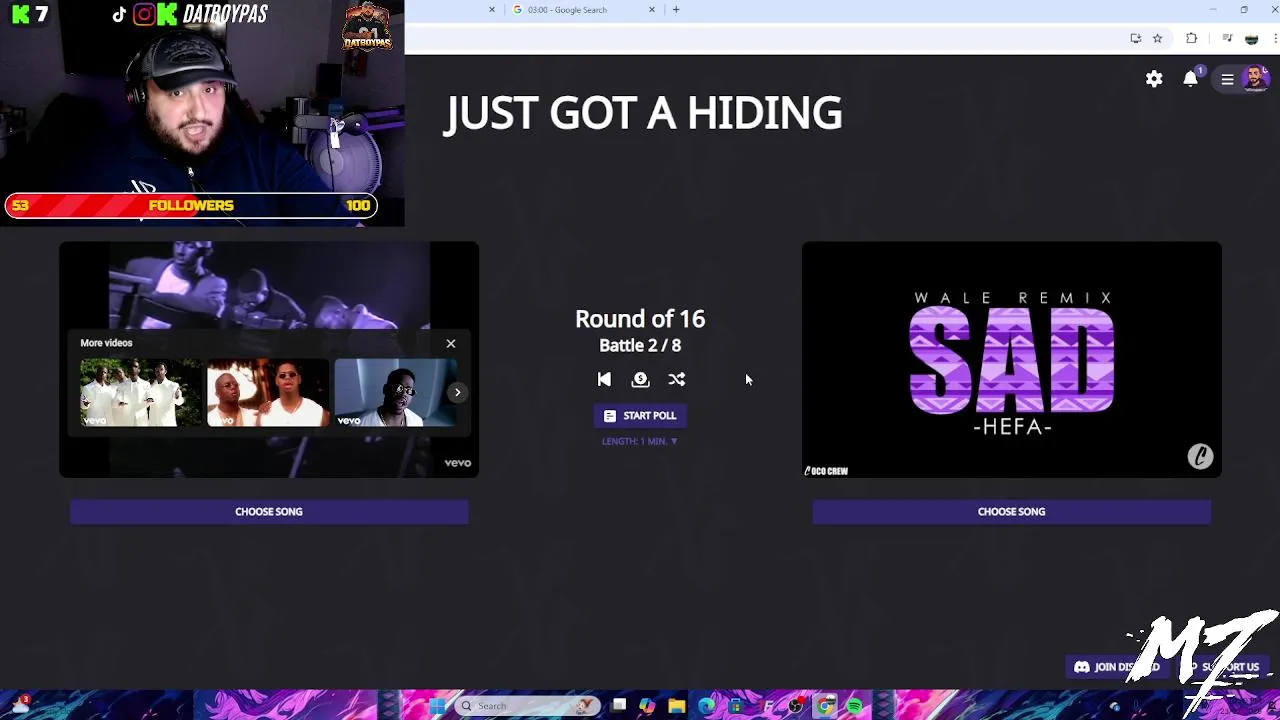
Task: Open the Windows Start menu
Action: click(438, 706)
